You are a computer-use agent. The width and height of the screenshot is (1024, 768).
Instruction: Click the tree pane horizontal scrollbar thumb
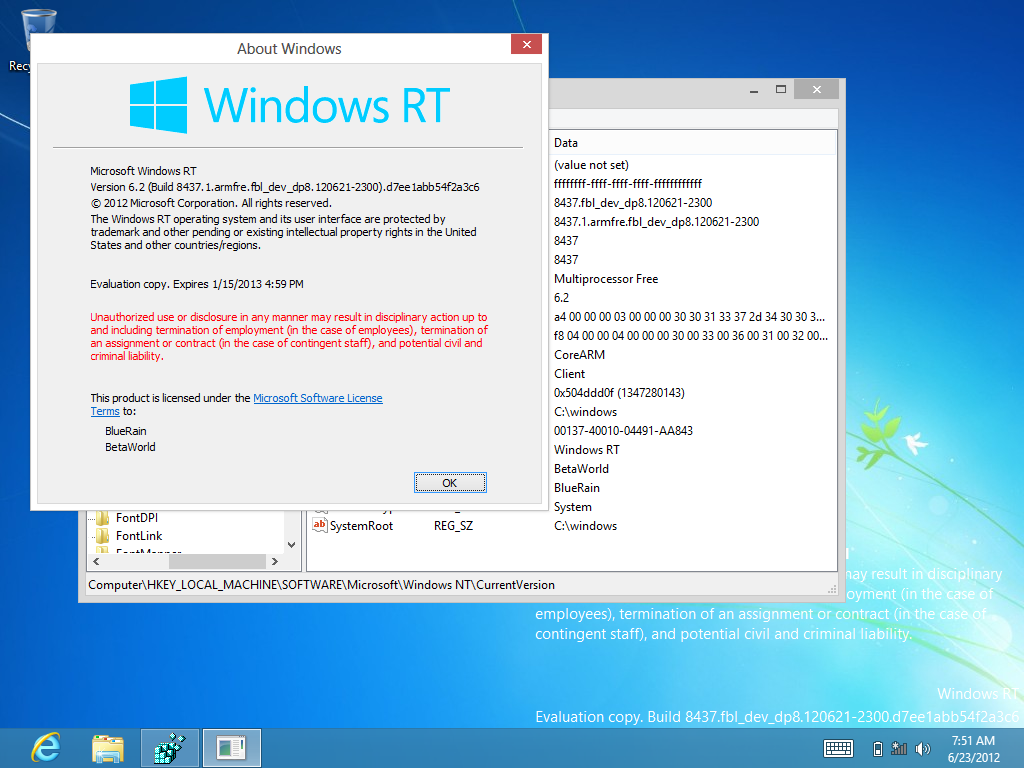pyautogui.click(x=217, y=562)
